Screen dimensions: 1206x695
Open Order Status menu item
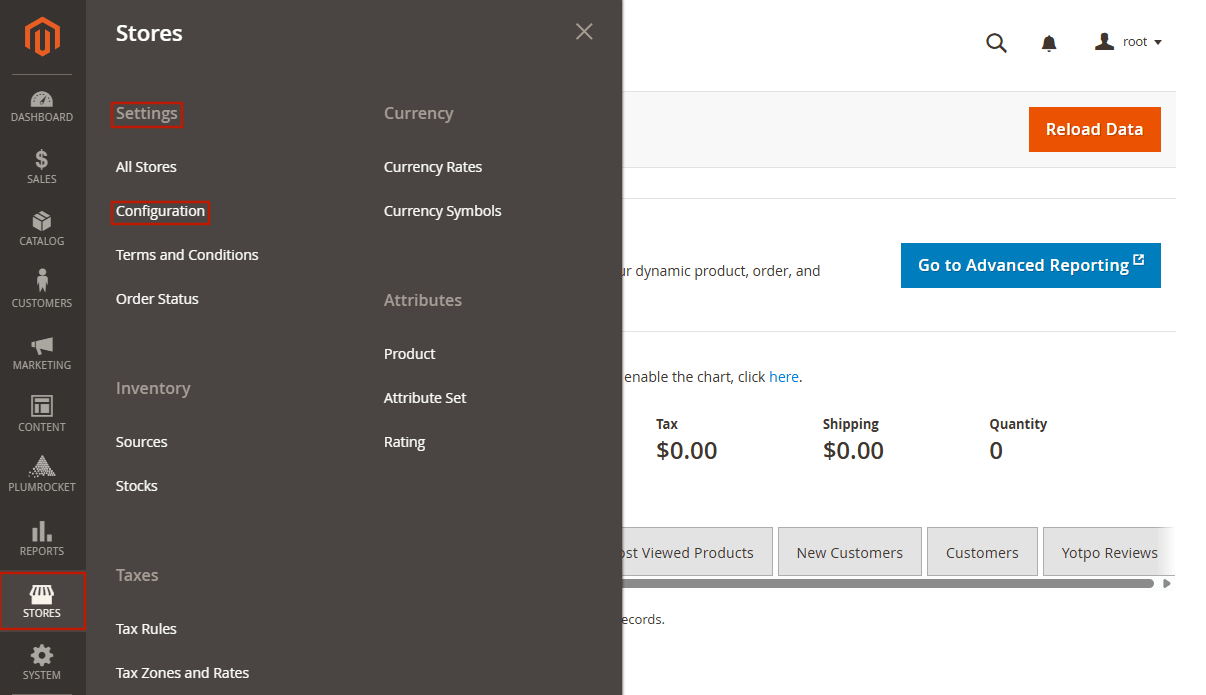click(x=157, y=299)
